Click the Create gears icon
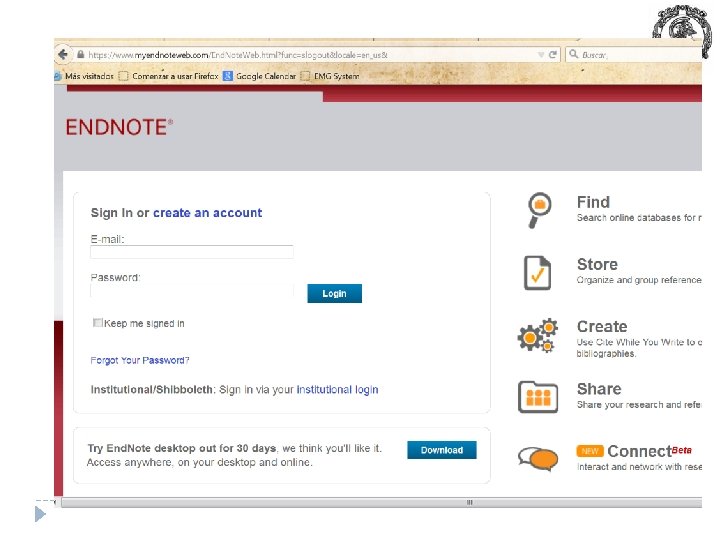This screenshot has width=720, height=540. pos(538,336)
